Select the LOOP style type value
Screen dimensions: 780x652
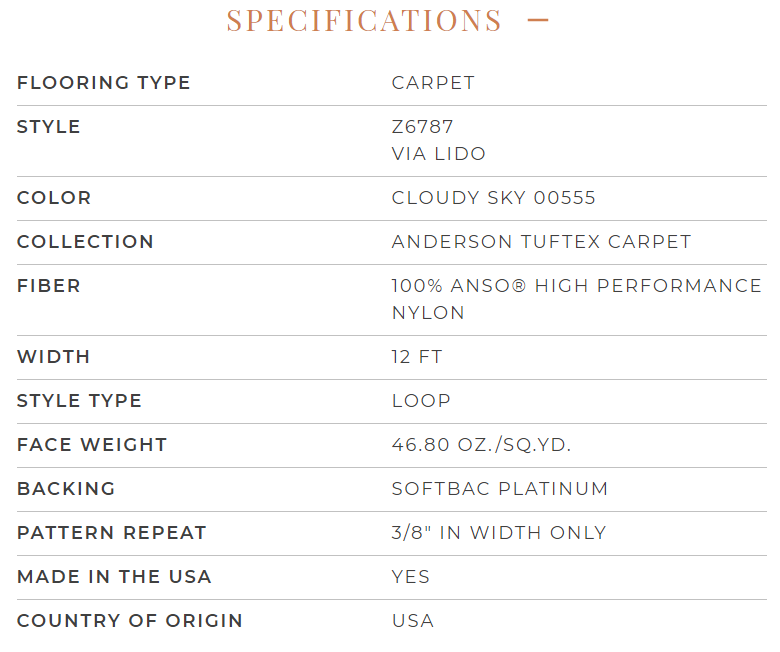point(421,401)
